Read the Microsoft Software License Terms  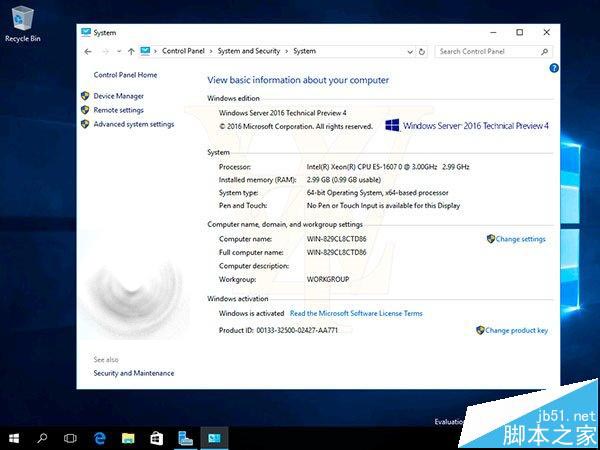(356, 313)
